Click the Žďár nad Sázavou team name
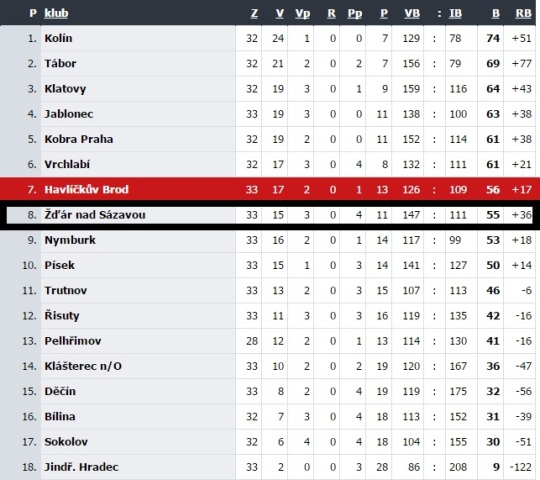This screenshot has width=540, height=480. (x=95, y=215)
